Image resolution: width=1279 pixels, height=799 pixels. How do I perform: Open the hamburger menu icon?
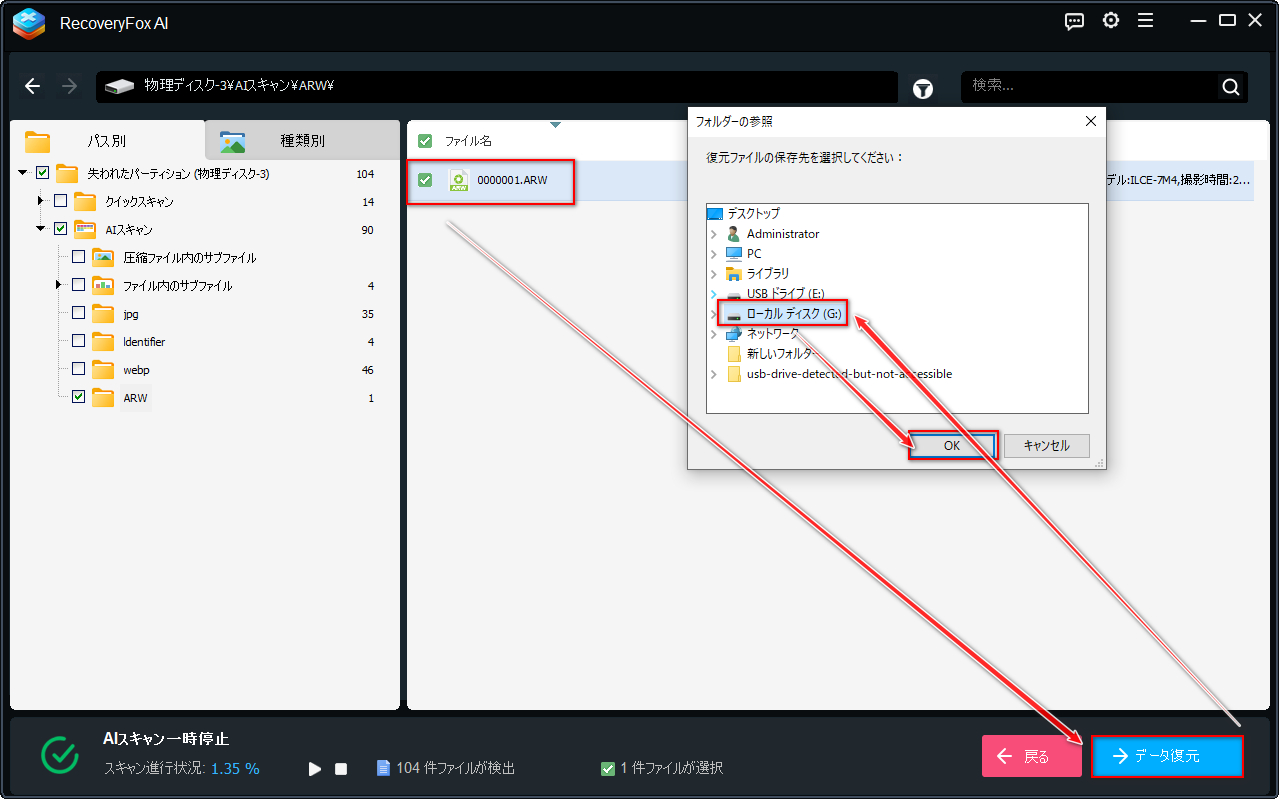tap(1146, 21)
